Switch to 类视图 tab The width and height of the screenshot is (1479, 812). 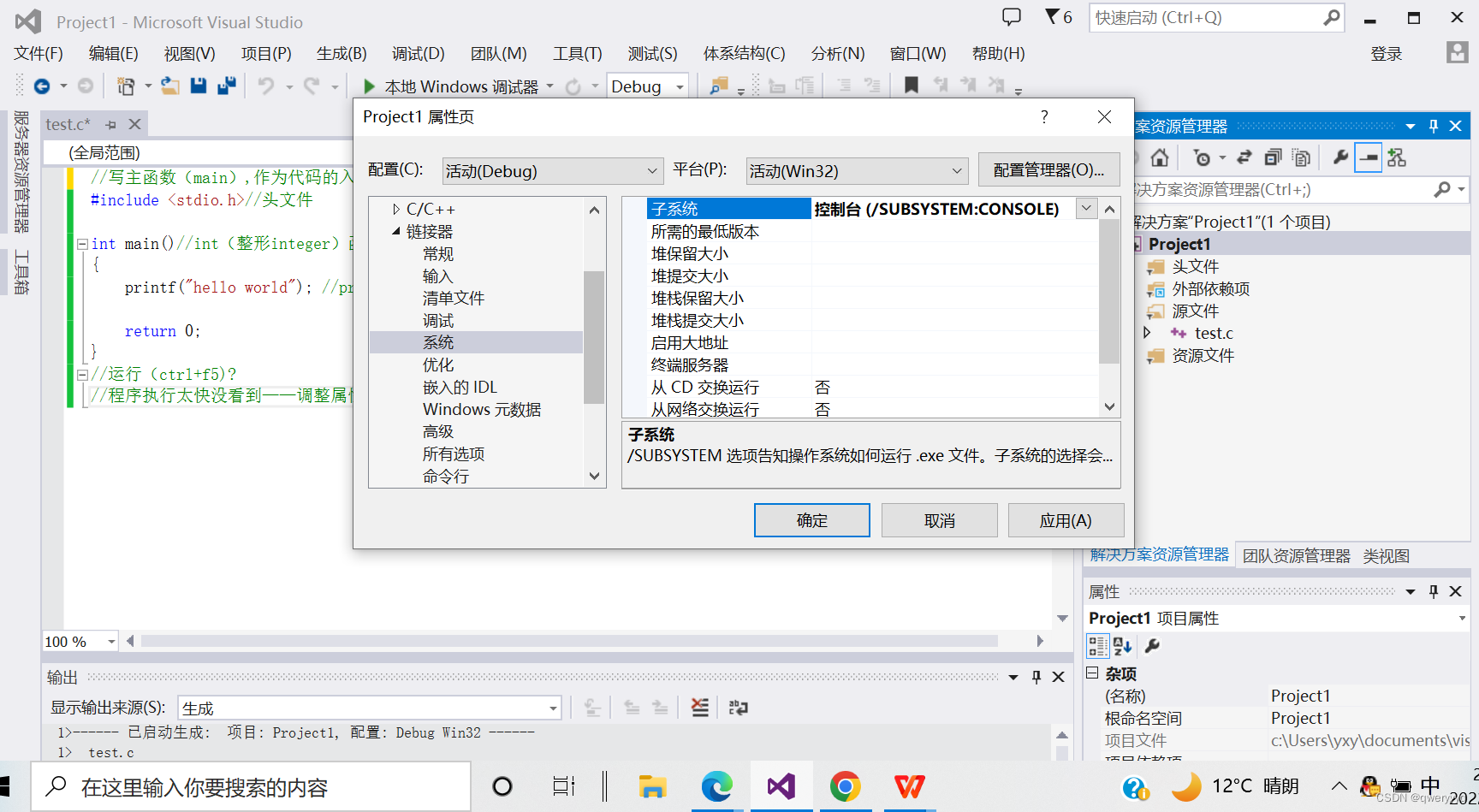1386,556
